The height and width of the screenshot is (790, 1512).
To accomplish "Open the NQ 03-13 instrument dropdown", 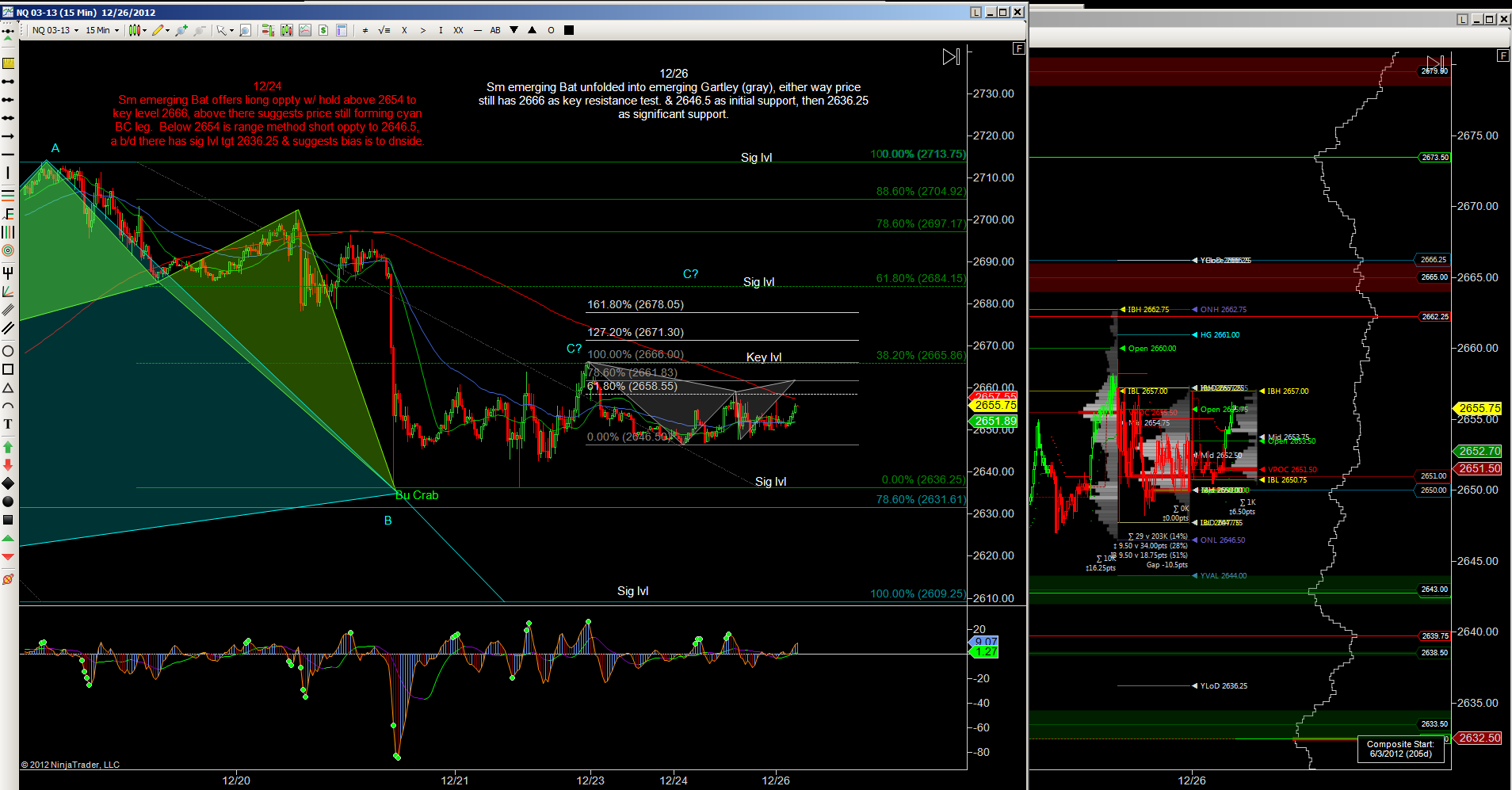I will [55, 31].
